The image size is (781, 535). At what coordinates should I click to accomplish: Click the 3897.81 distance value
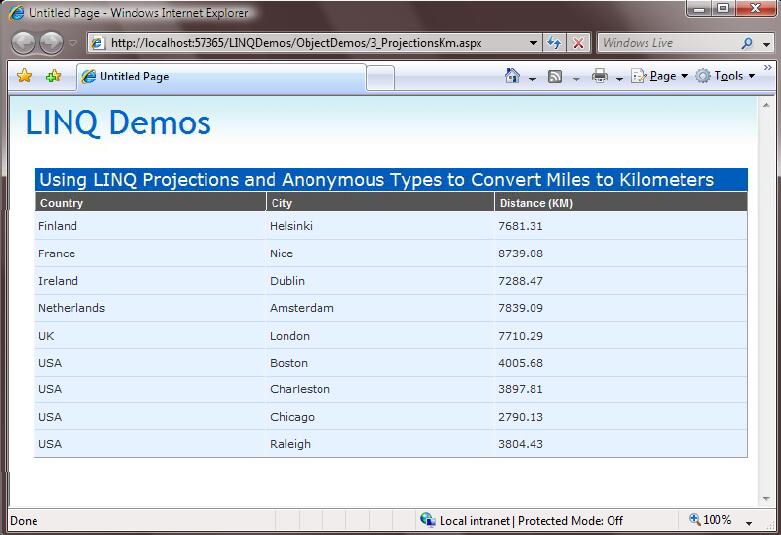point(520,389)
